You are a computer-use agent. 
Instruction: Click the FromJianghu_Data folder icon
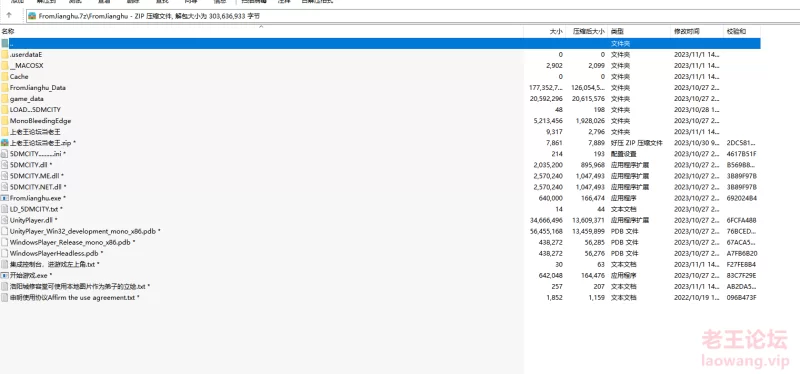pyautogui.click(x=5, y=88)
